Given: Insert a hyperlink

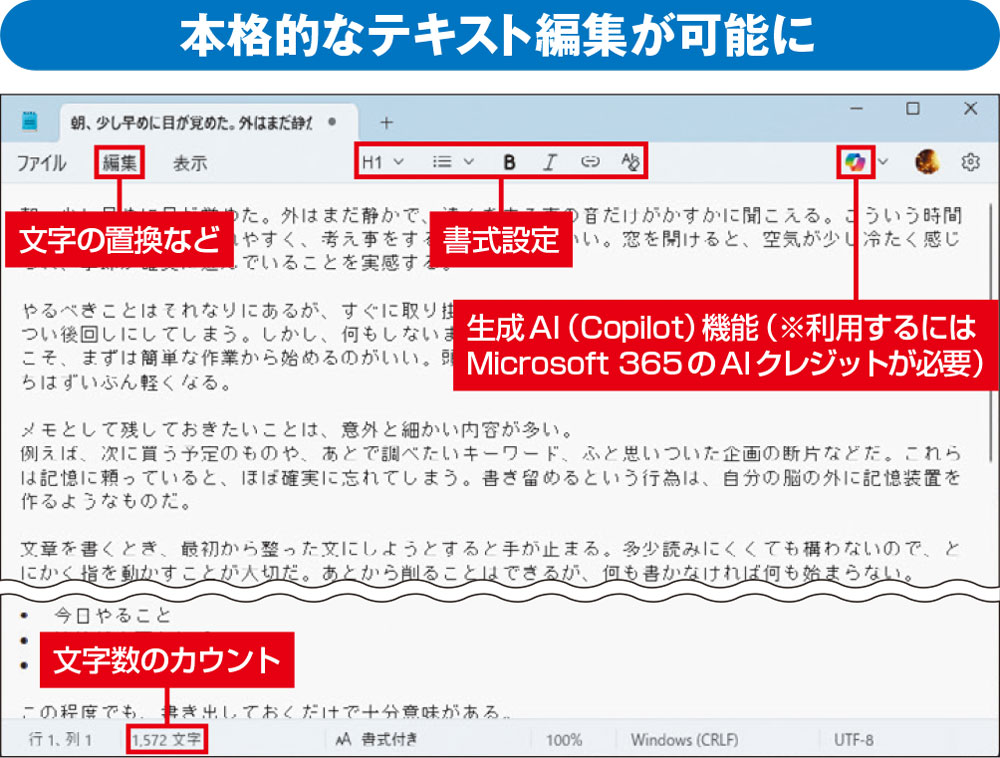Looking at the screenshot, I should click(590, 162).
